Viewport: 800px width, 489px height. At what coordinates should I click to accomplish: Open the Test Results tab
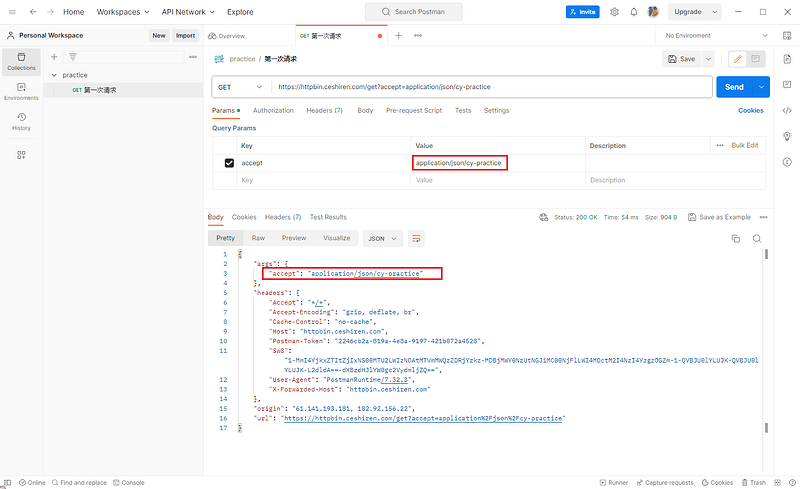(328, 217)
